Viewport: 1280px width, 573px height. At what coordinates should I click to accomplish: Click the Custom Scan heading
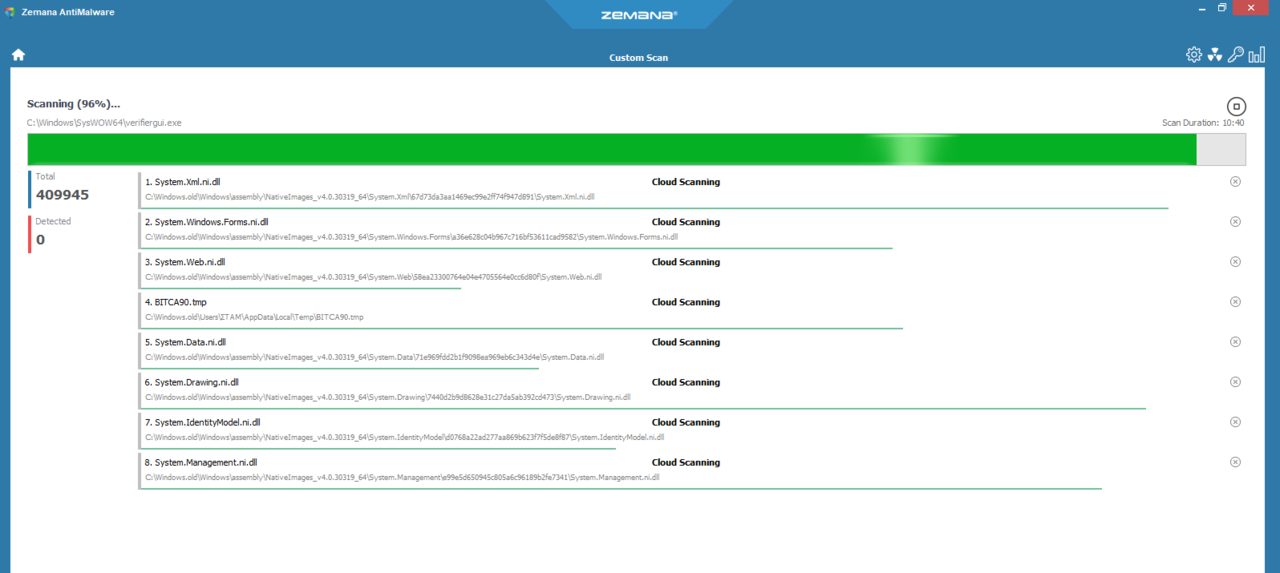pos(639,58)
